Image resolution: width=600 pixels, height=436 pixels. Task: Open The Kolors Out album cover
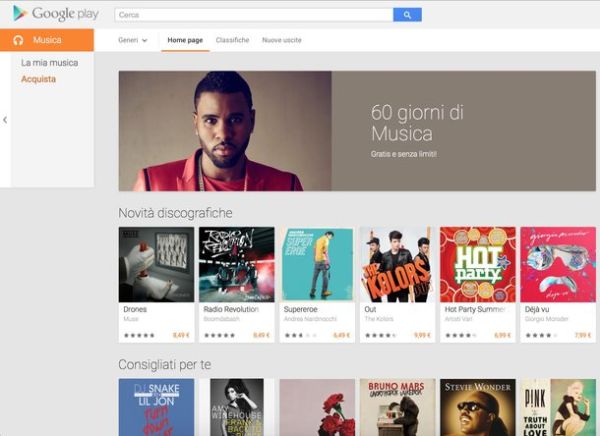(397, 265)
